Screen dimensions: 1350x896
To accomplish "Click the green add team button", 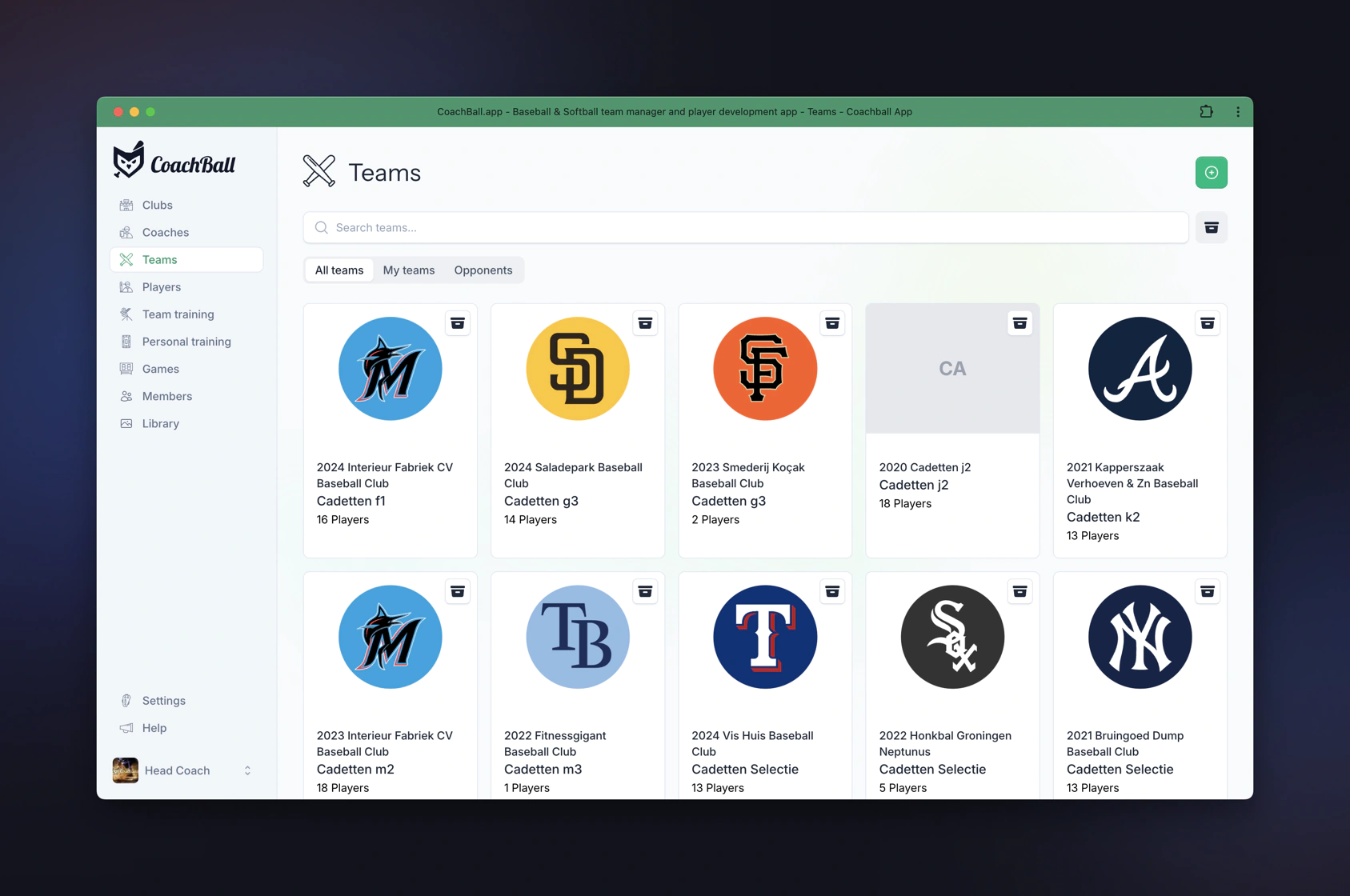I will 1211,172.
